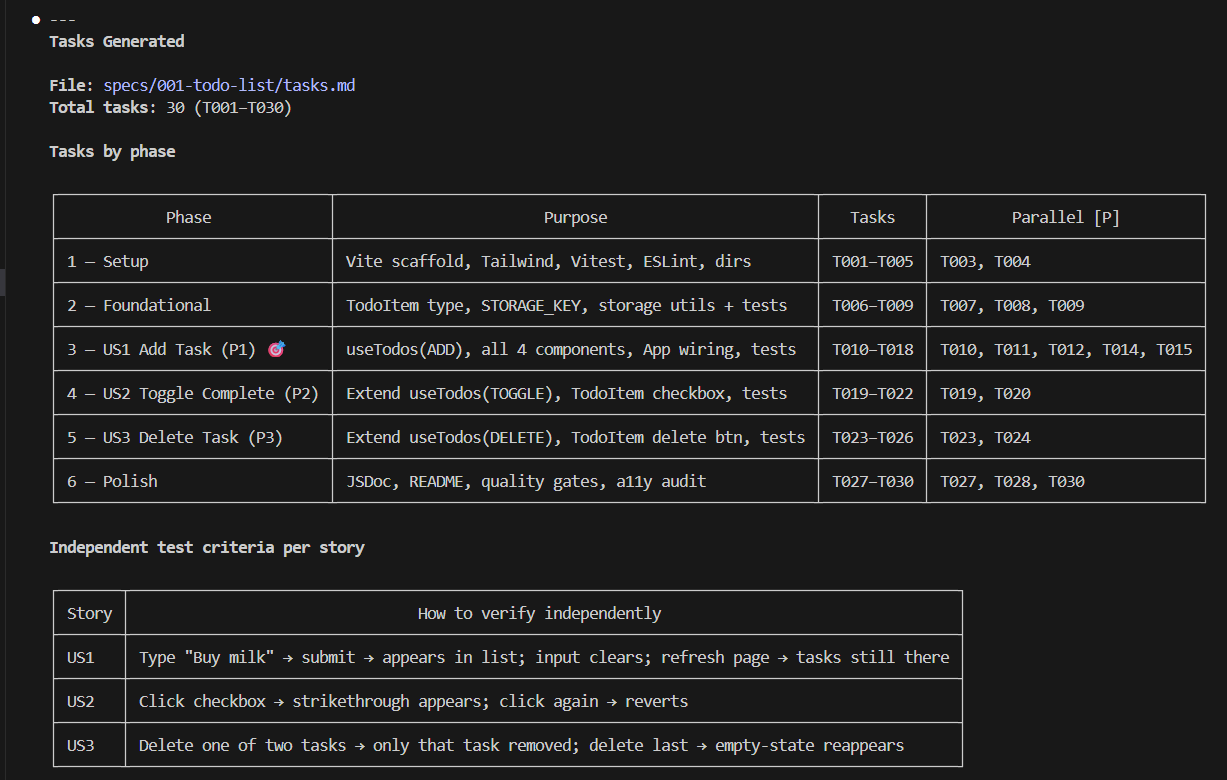Select the "1 — Setup" phase cell
1227x780 pixels.
click(108, 261)
